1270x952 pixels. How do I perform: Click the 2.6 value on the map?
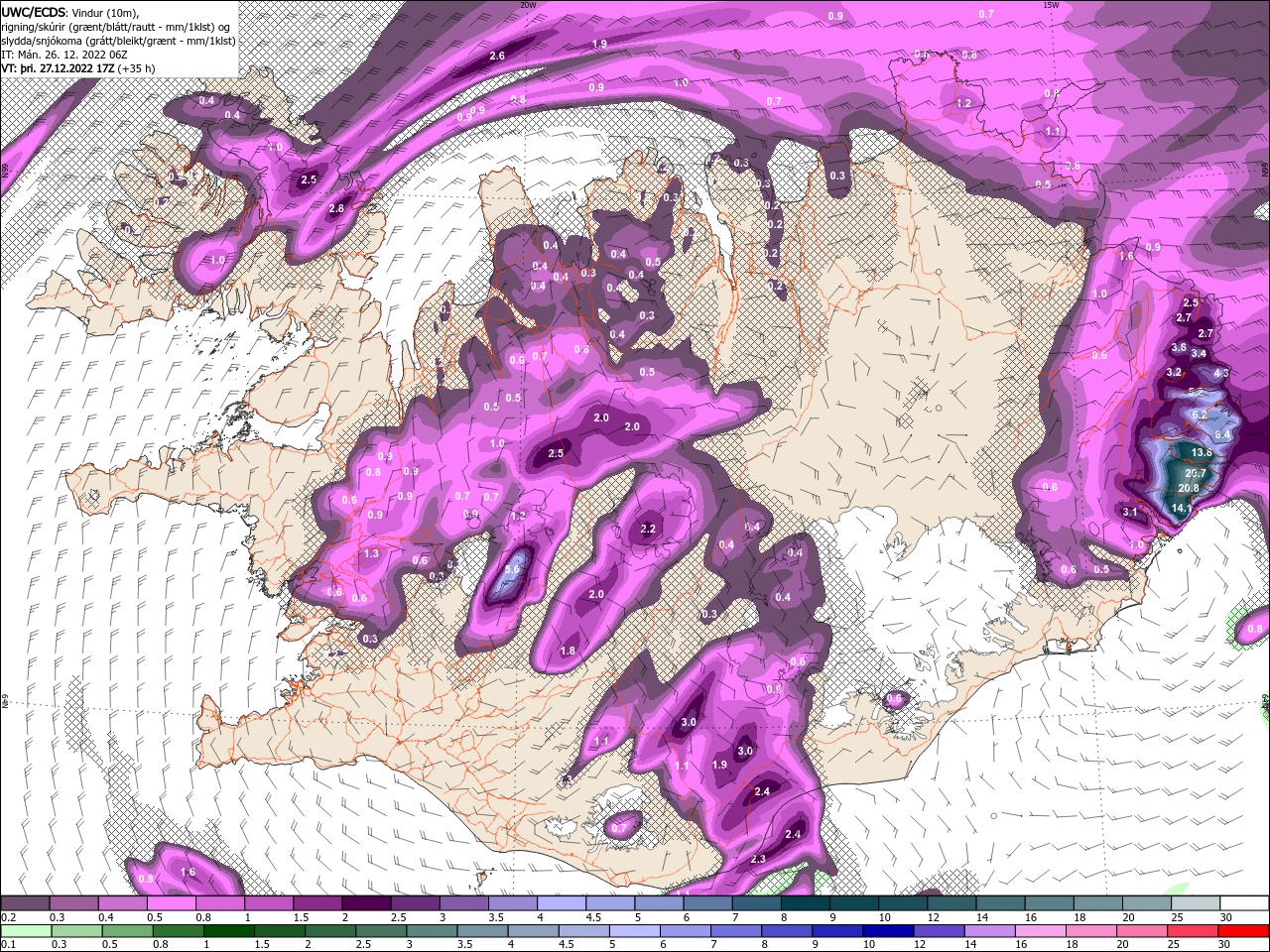[497, 56]
